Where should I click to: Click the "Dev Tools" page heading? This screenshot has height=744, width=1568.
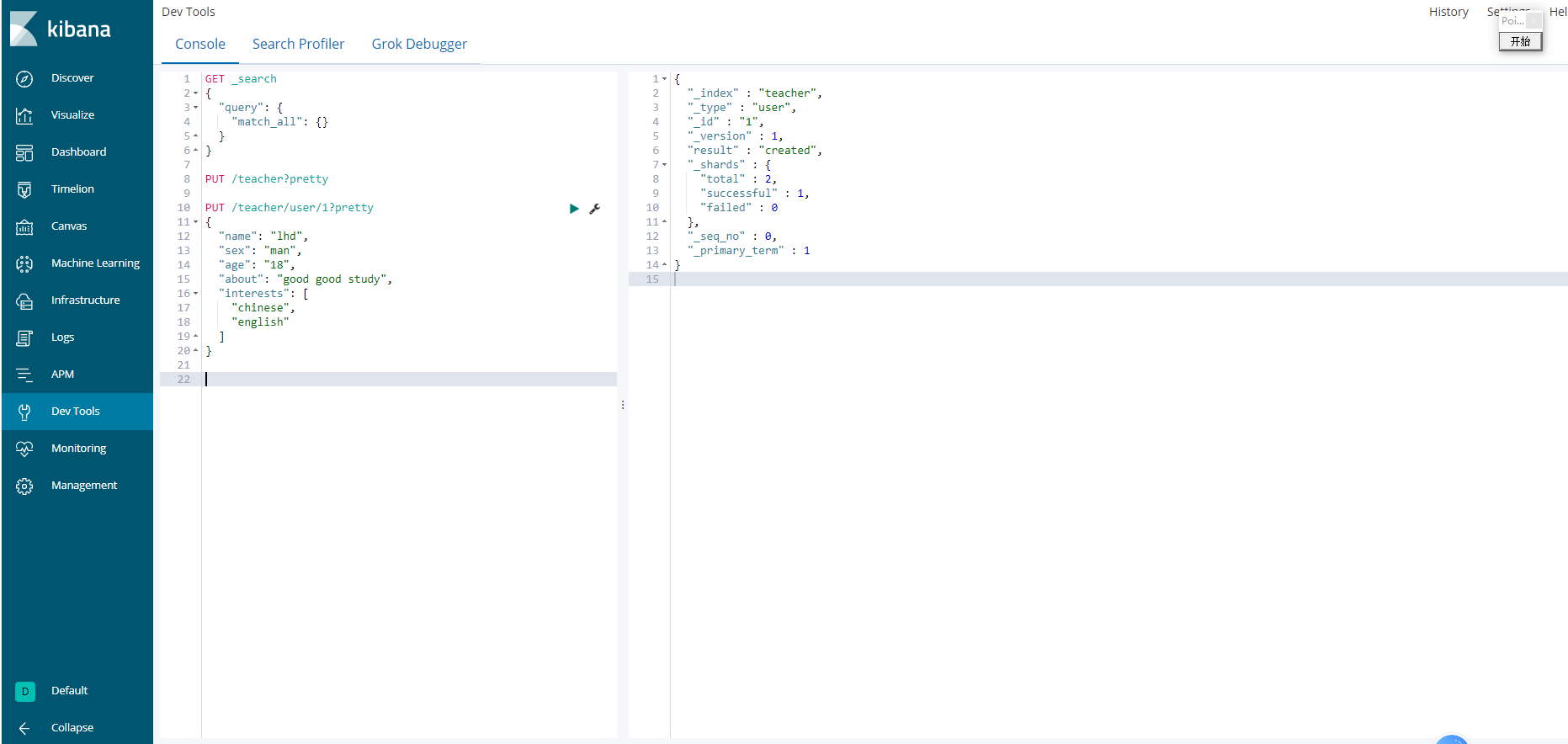pos(189,12)
